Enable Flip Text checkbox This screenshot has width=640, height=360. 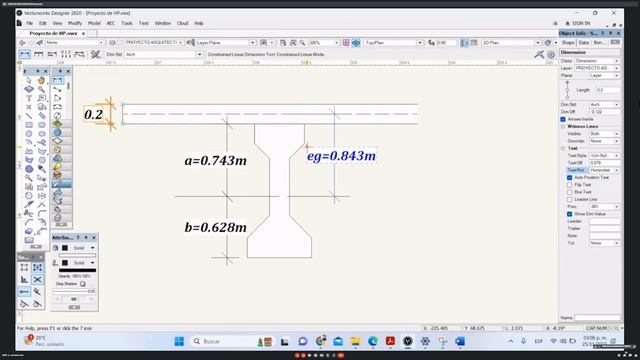point(569,185)
